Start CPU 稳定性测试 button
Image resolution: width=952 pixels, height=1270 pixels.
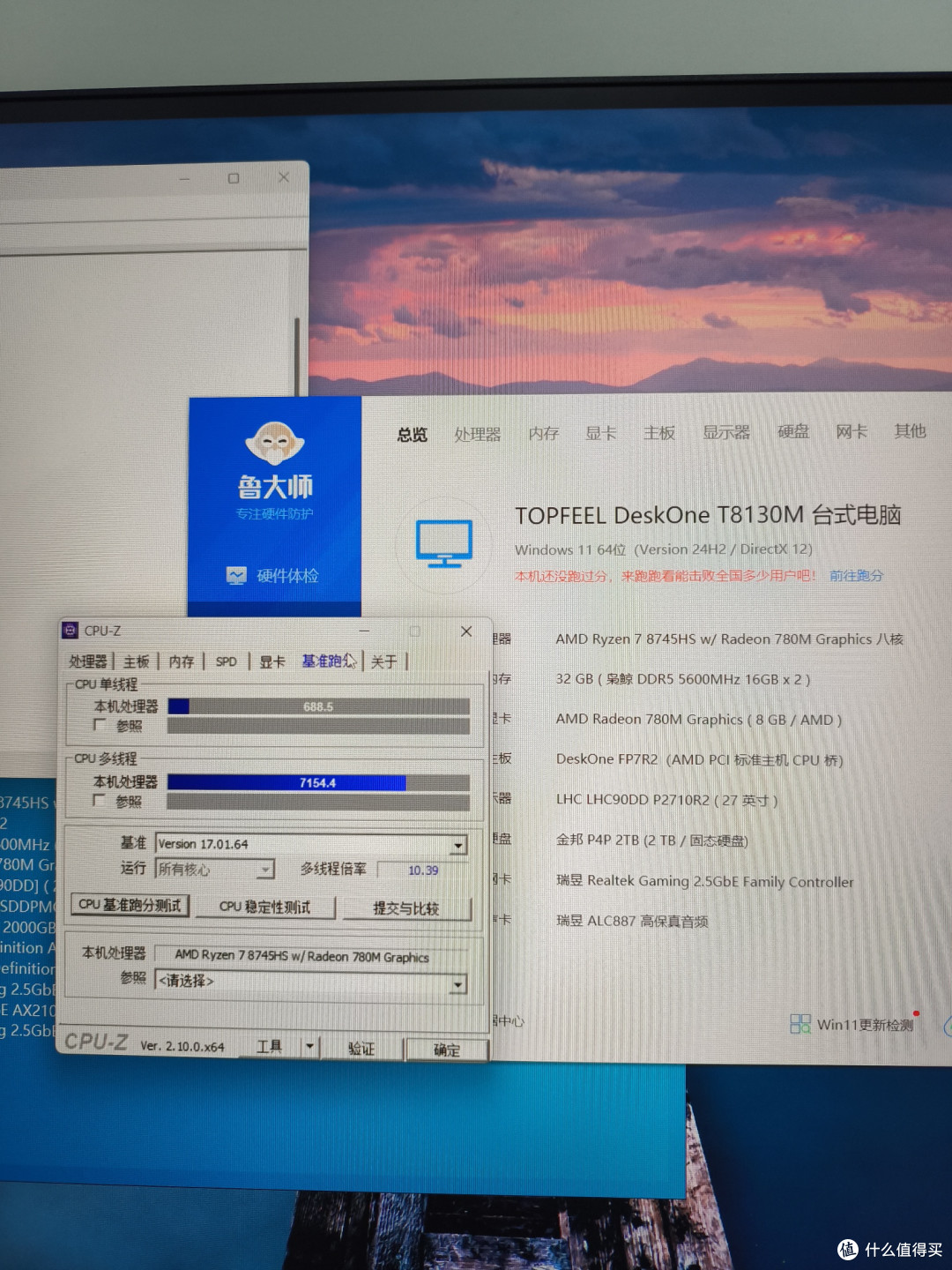265,907
